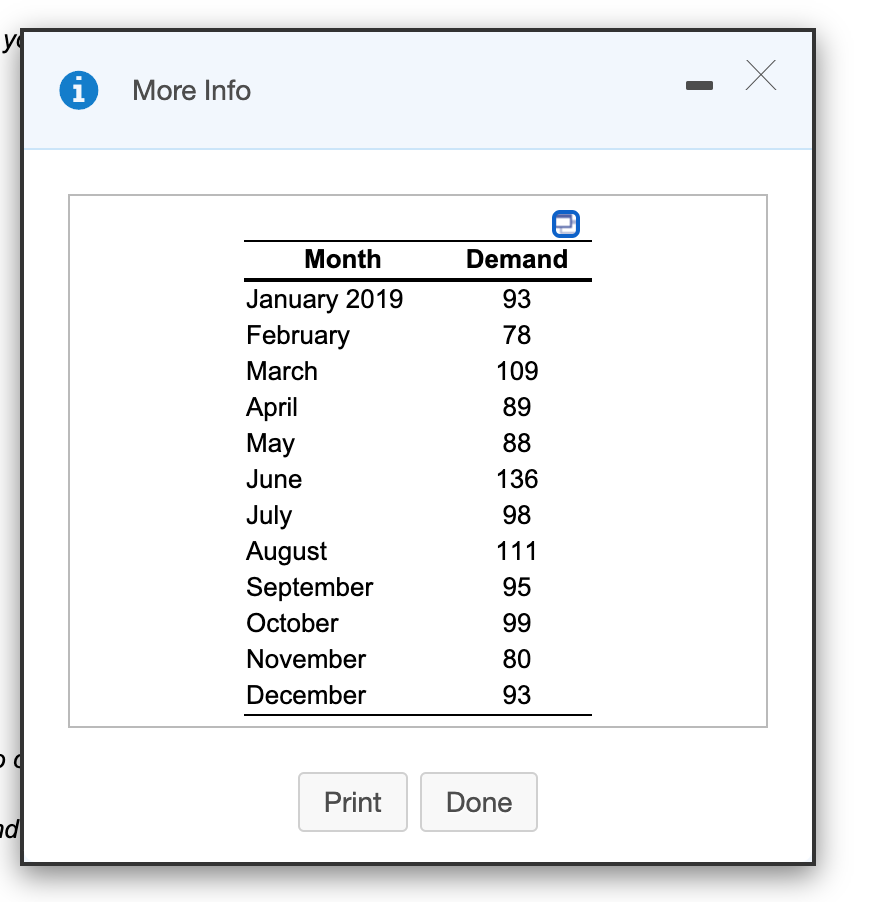Click the Done button

[479, 802]
